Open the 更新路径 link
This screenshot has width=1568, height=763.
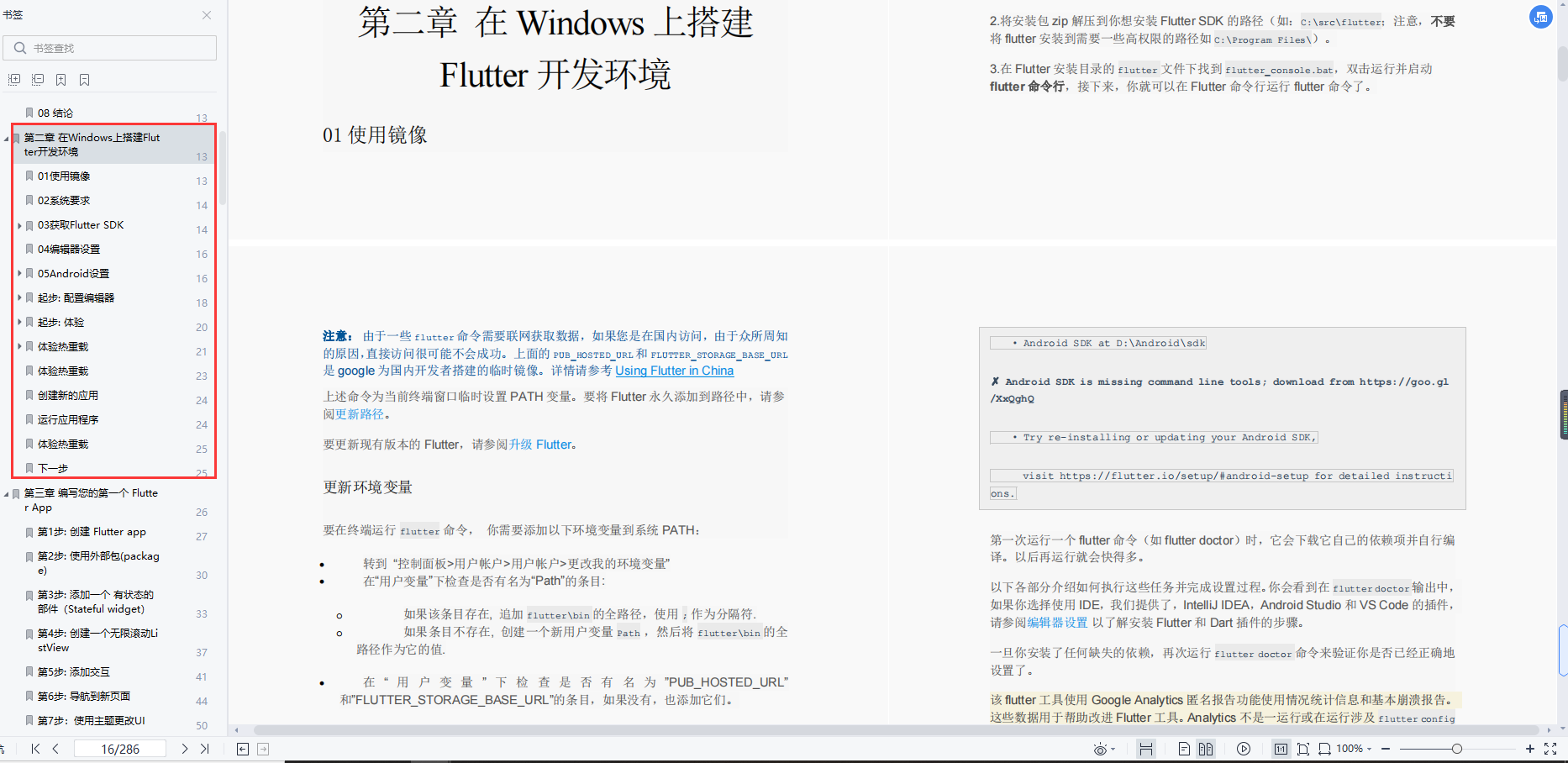(x=360, y=414)
